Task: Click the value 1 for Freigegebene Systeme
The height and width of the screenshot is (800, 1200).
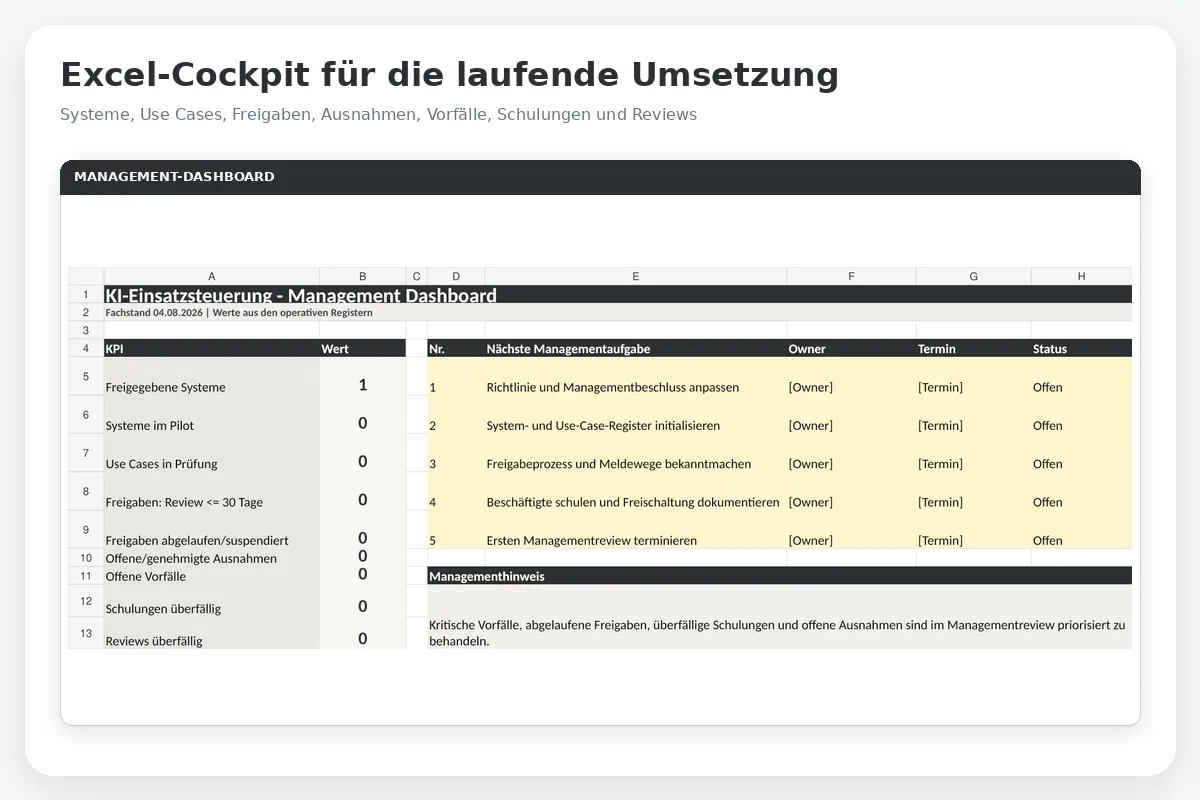Action: tap(362, 376)
